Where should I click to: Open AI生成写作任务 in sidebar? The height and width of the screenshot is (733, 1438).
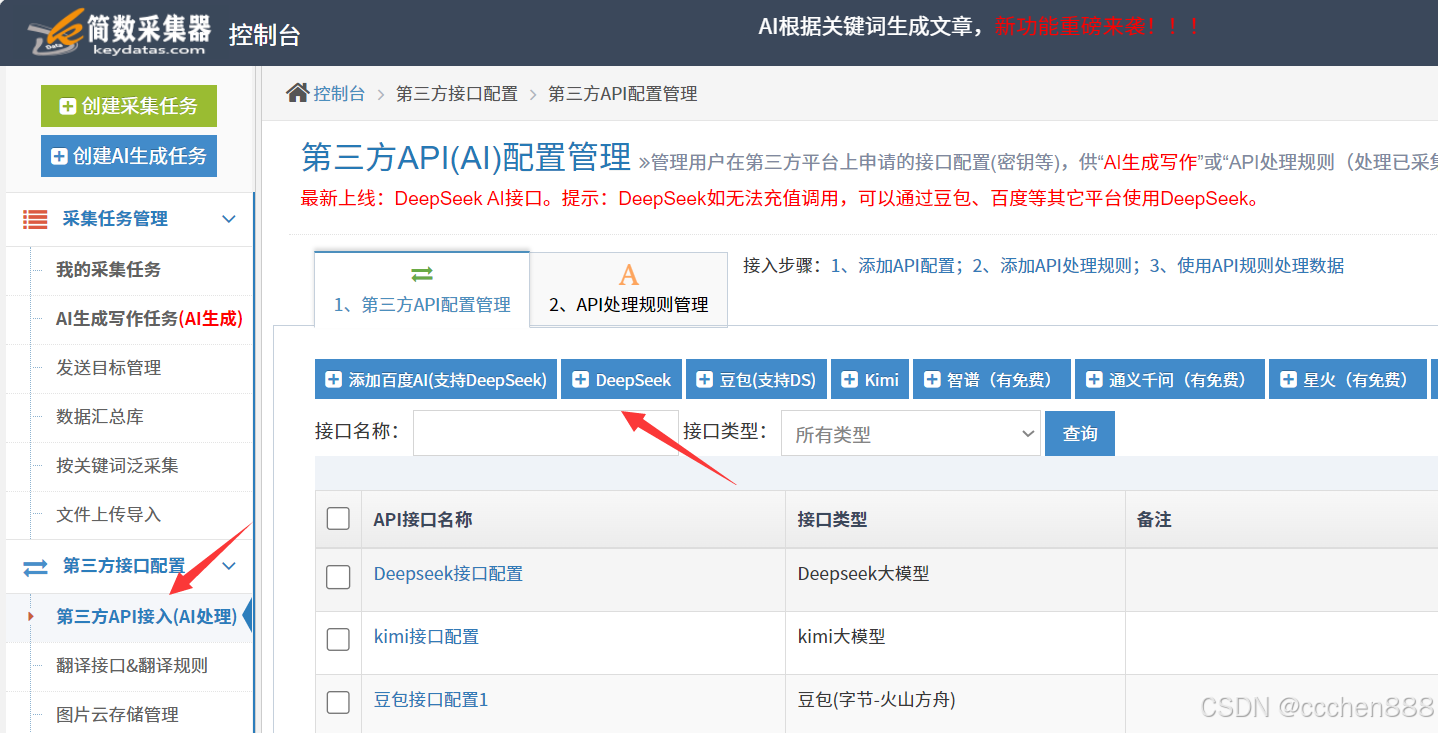point(149,319)
